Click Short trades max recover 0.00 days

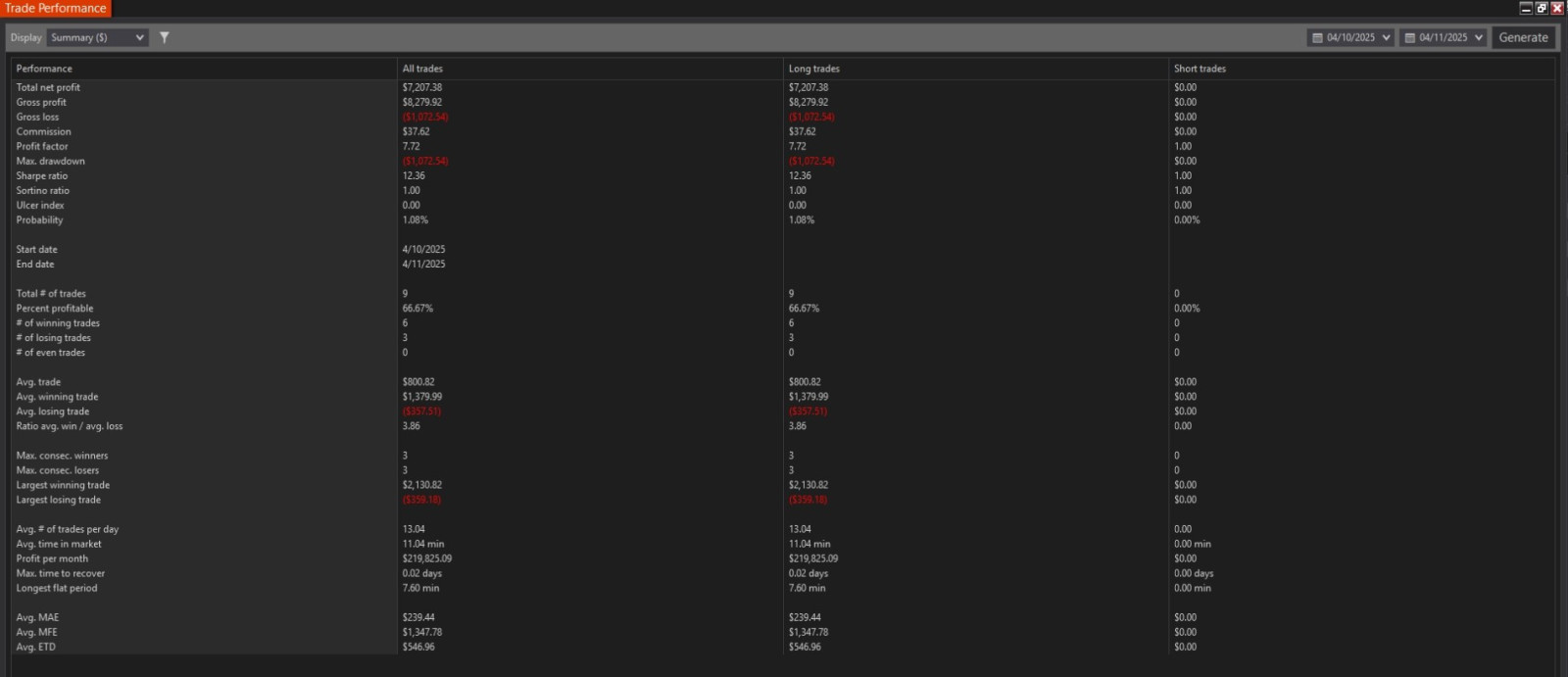[1194, 572]
